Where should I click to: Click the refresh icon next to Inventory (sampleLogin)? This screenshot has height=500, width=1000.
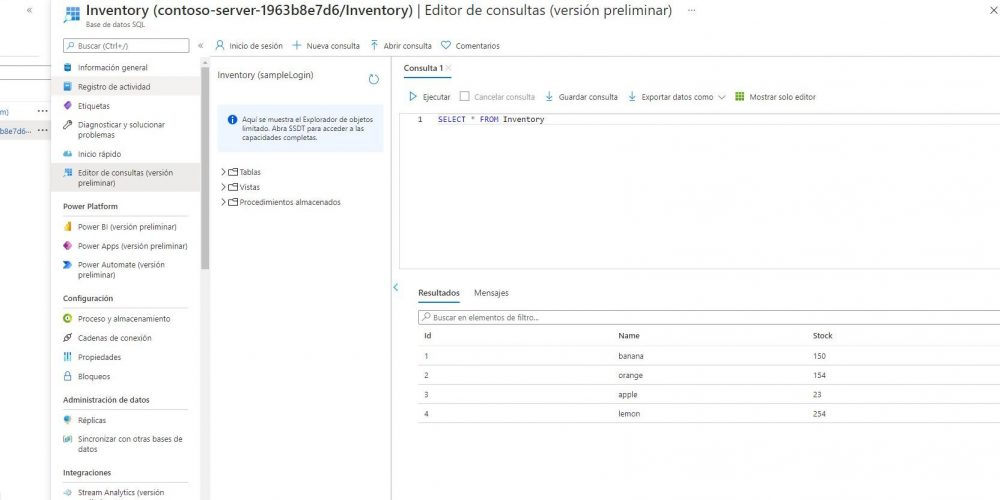coord(374,78)
